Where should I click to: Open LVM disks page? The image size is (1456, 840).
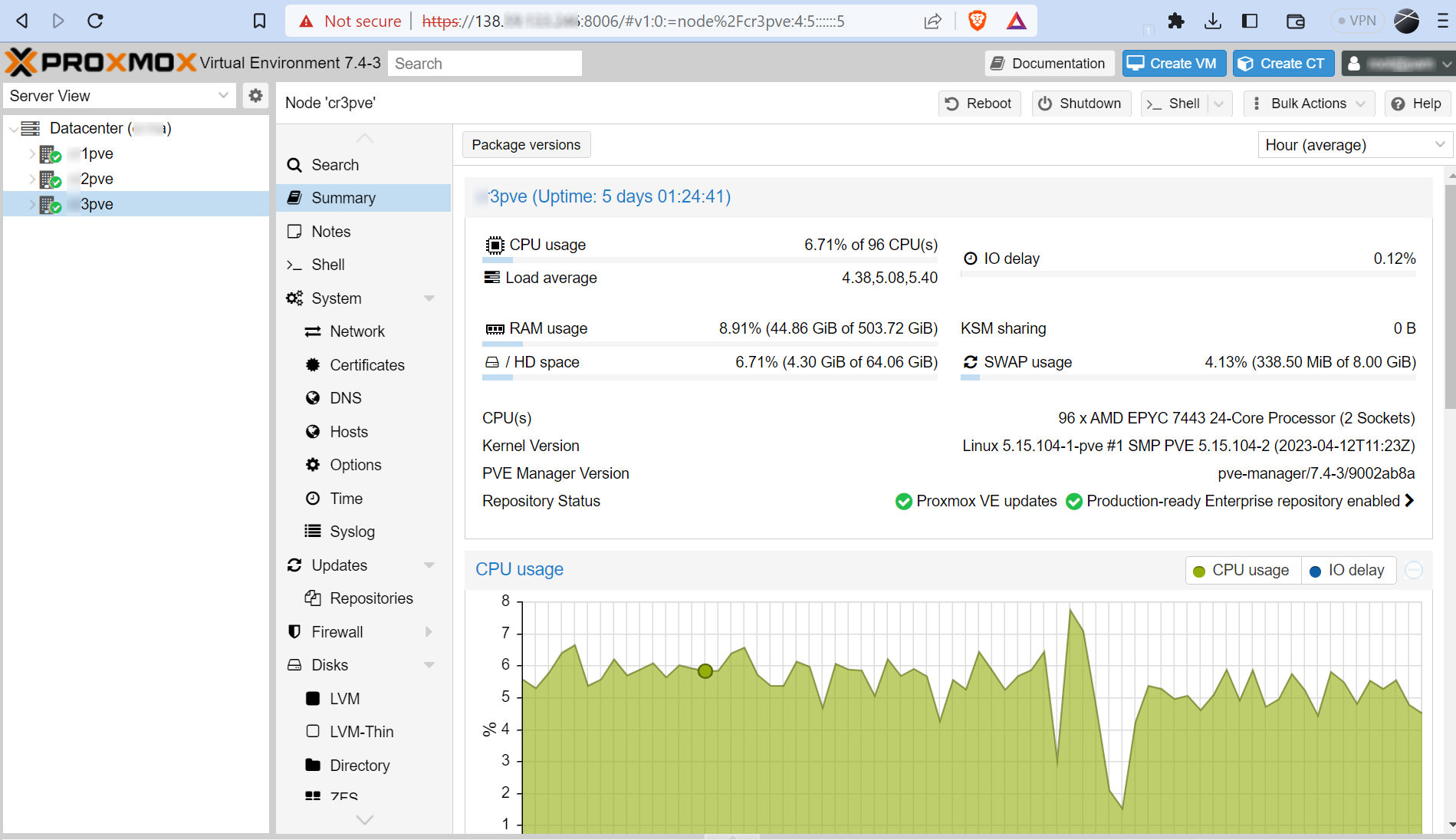click(x=363, y=699)
